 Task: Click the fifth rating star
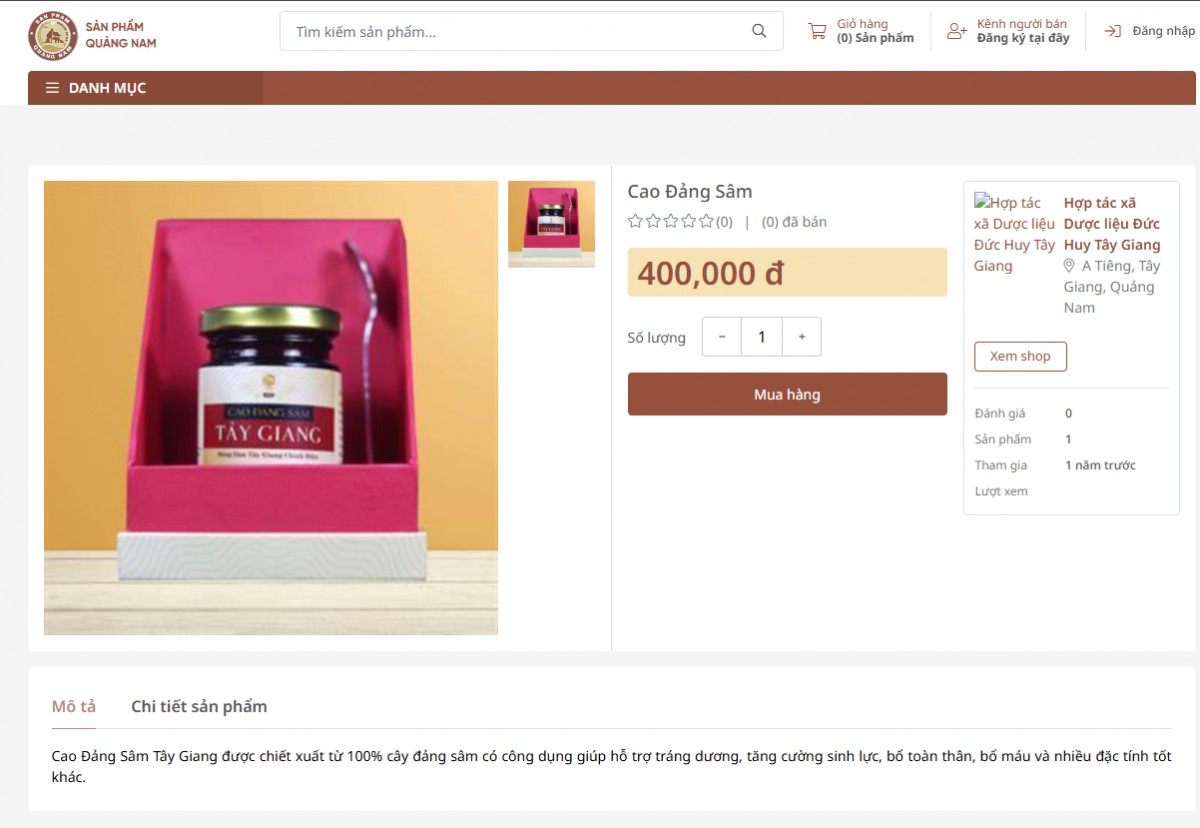(x=706, y=221)
